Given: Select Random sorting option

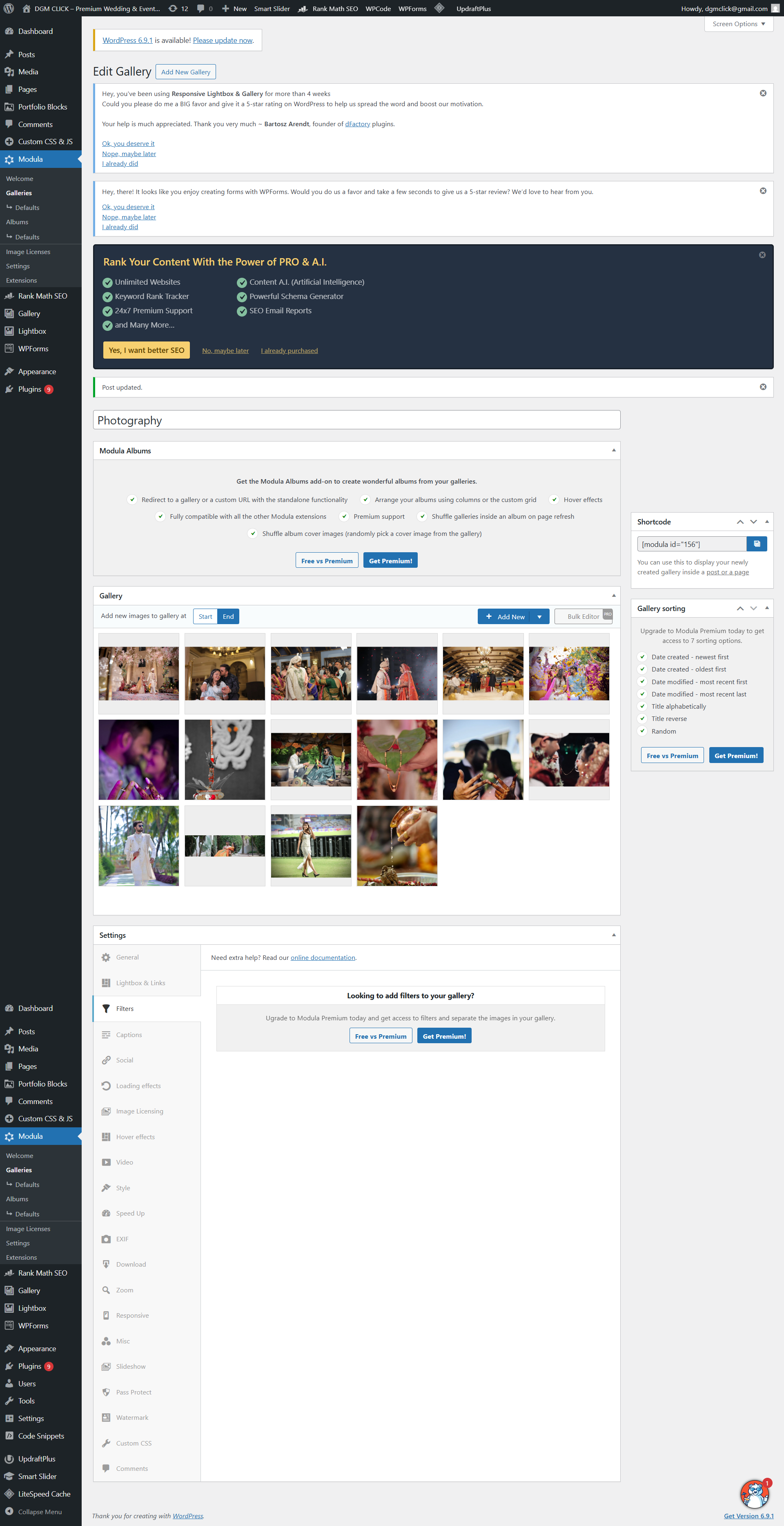Looking at the screenshot, I should (663, 732).
